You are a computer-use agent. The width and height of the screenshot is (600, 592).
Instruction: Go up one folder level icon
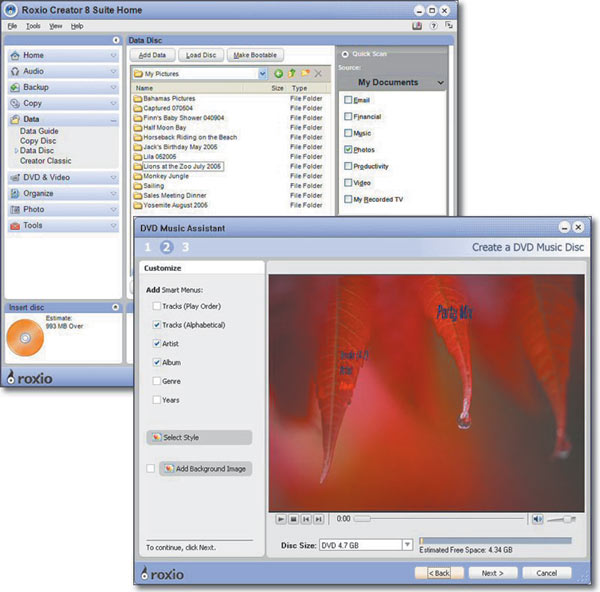(x=292, y=73)
